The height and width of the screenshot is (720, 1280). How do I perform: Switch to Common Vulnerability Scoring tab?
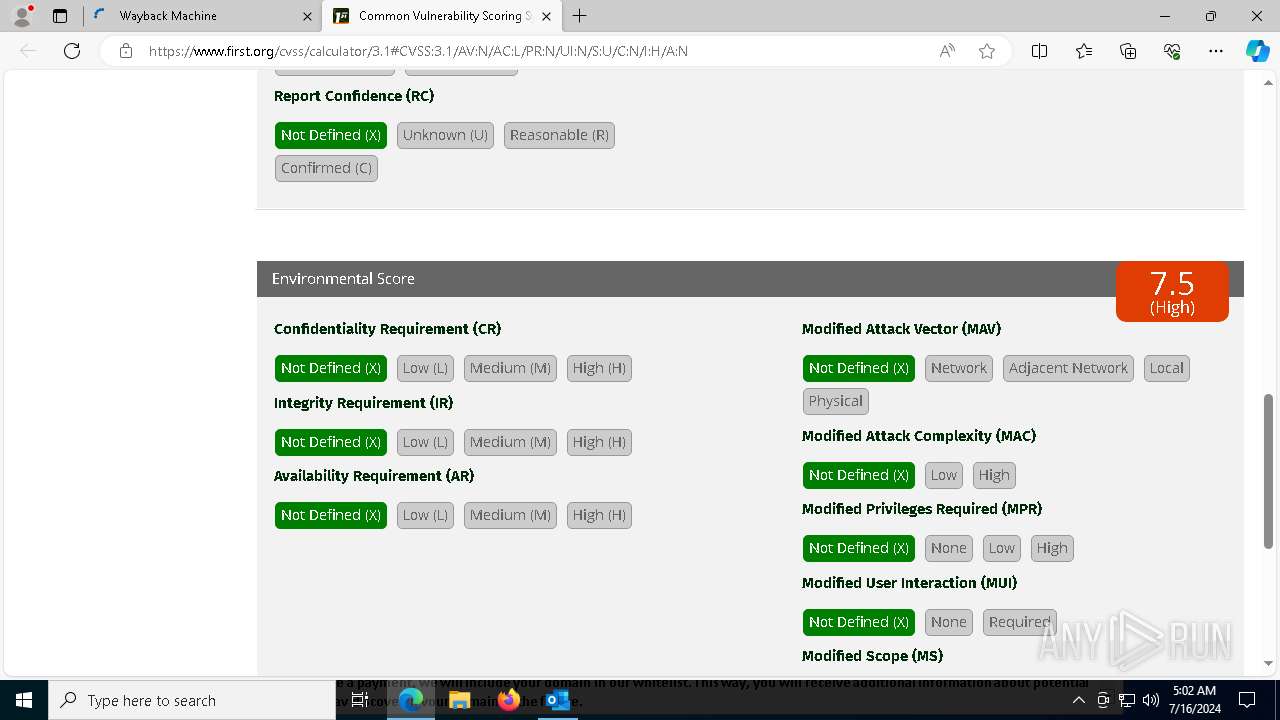441,16
